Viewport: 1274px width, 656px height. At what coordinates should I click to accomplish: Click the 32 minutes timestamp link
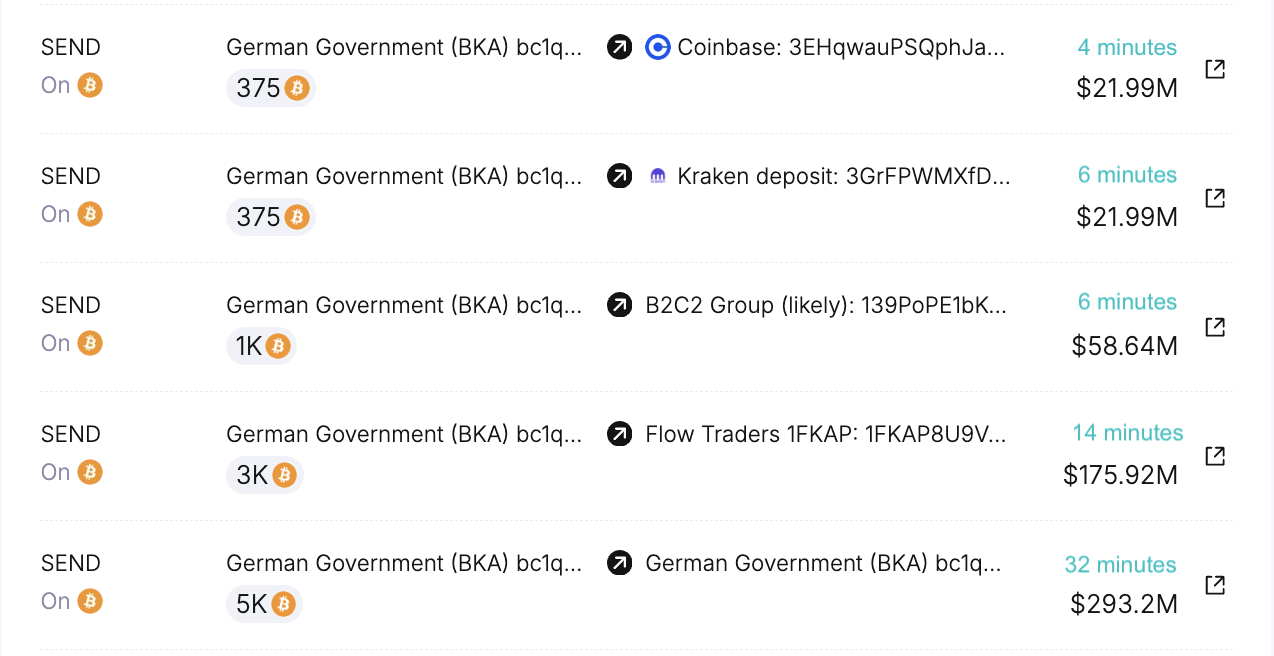pos(1120,565)
